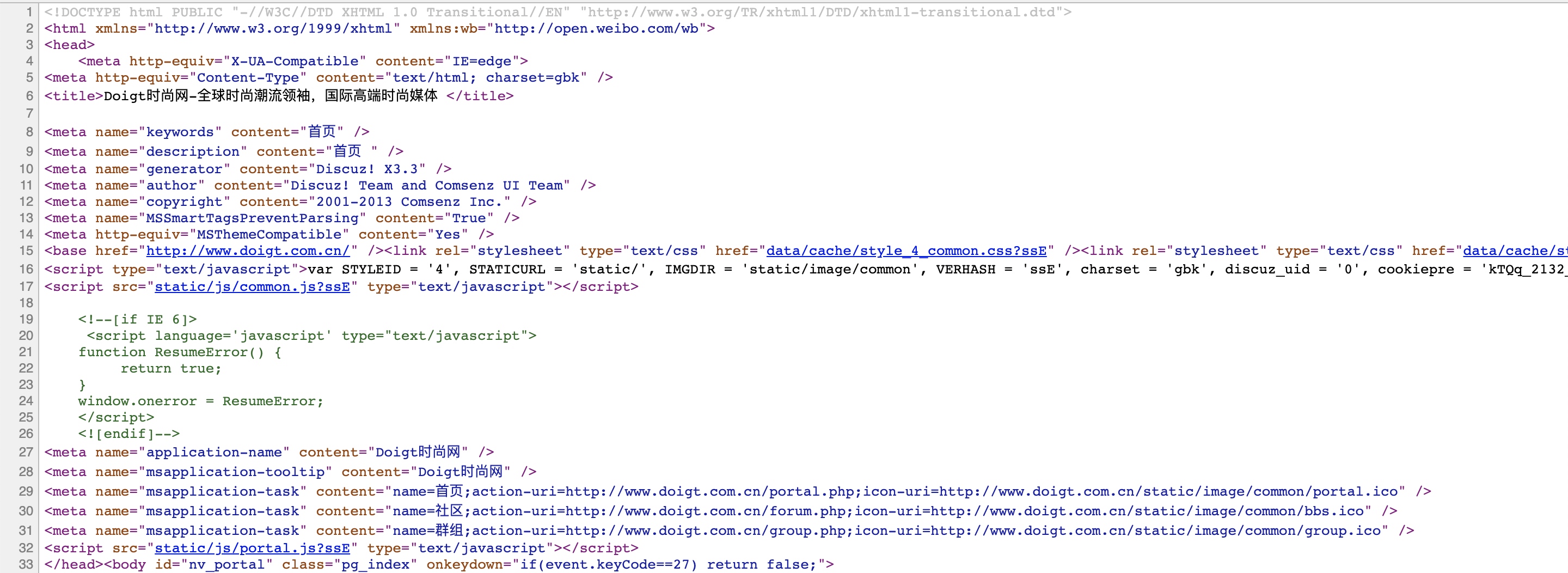The height and width of the screenshot is (573, 1568).
Task: Open the static/js/common.js?ssE script link
Action: tap(252, 287)
